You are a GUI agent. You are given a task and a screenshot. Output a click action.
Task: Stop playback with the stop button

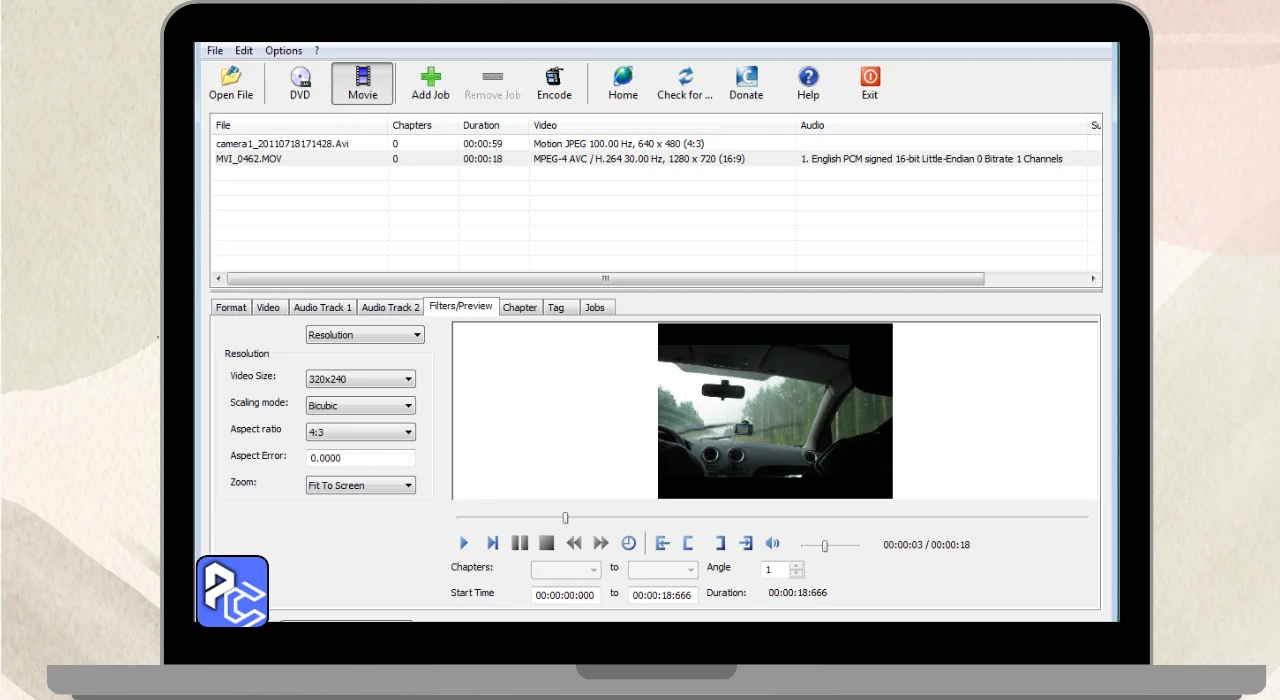546,543
